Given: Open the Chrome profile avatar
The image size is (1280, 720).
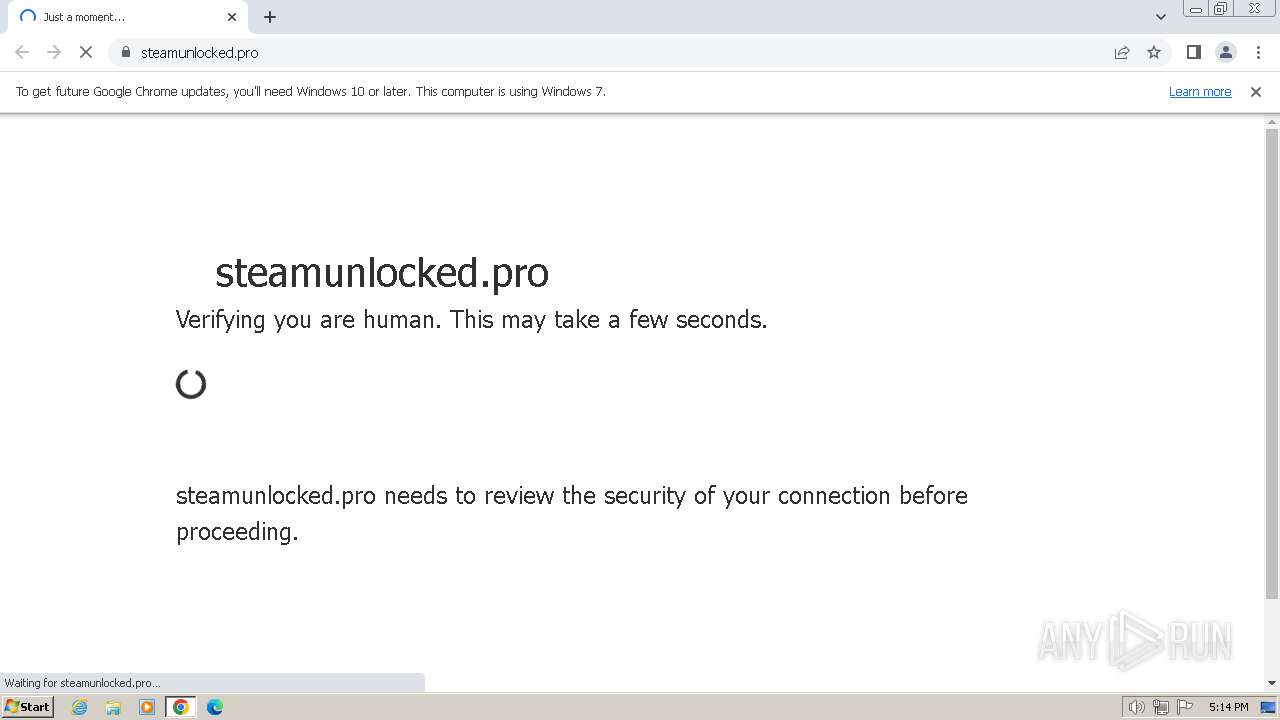Looking at the screenshot, I should tap(1226, 52).
